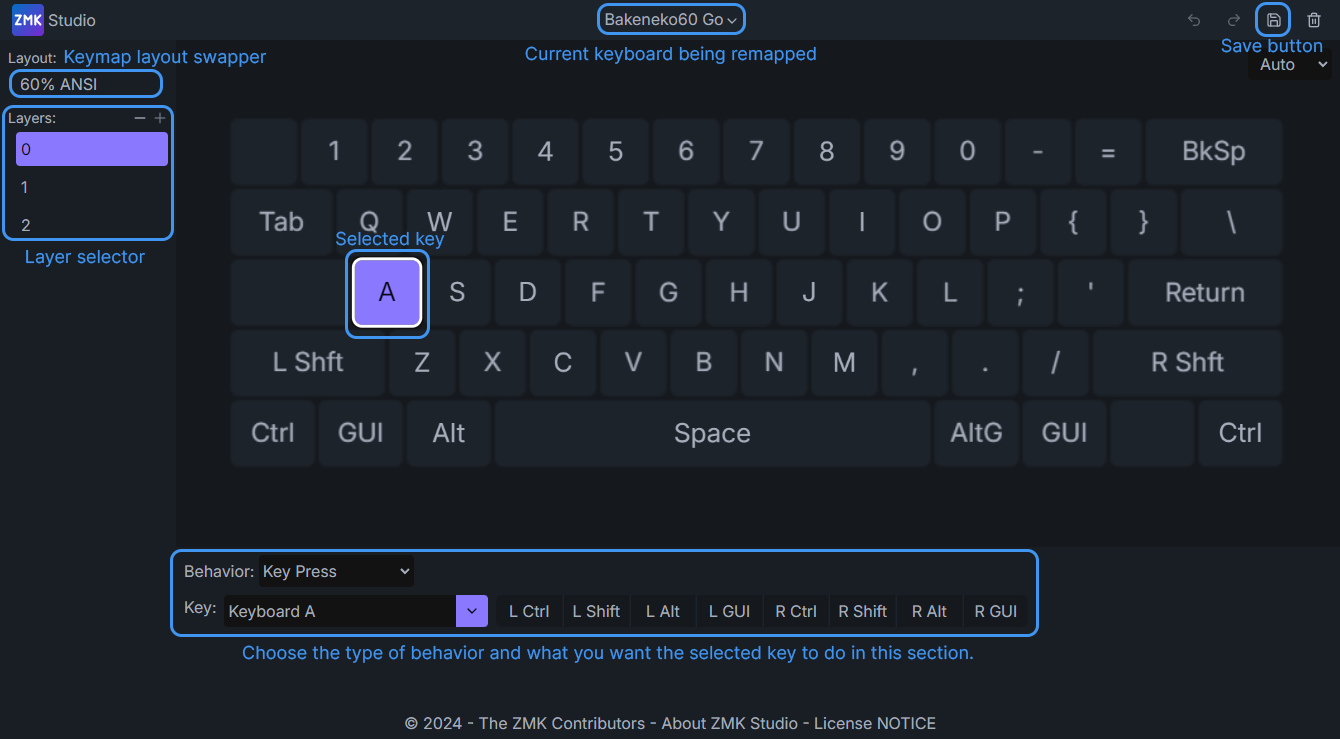The width and height of the screenshot is (1340, 739).
Task: Click the undo arrow icon
Action: point(1193,20)
